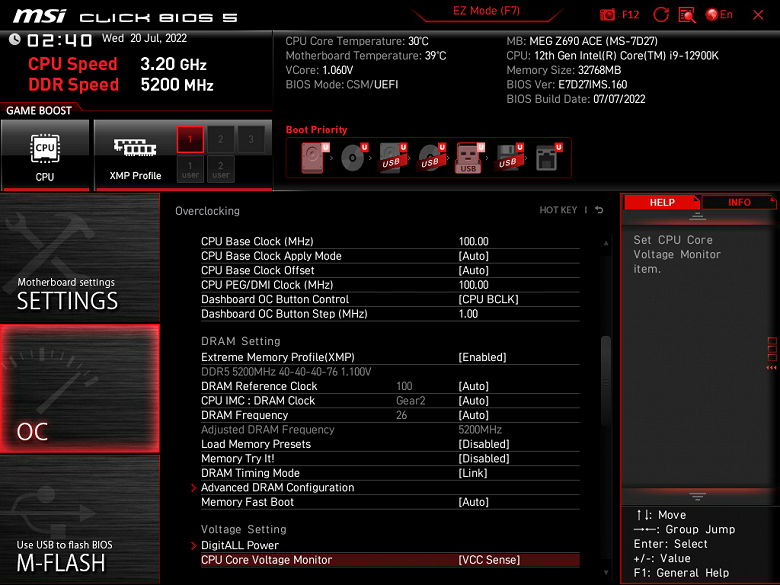The width and height of the screenshot is (780, 585).
Task: Select the network boot device icon
Action: [x=548, y=158]
